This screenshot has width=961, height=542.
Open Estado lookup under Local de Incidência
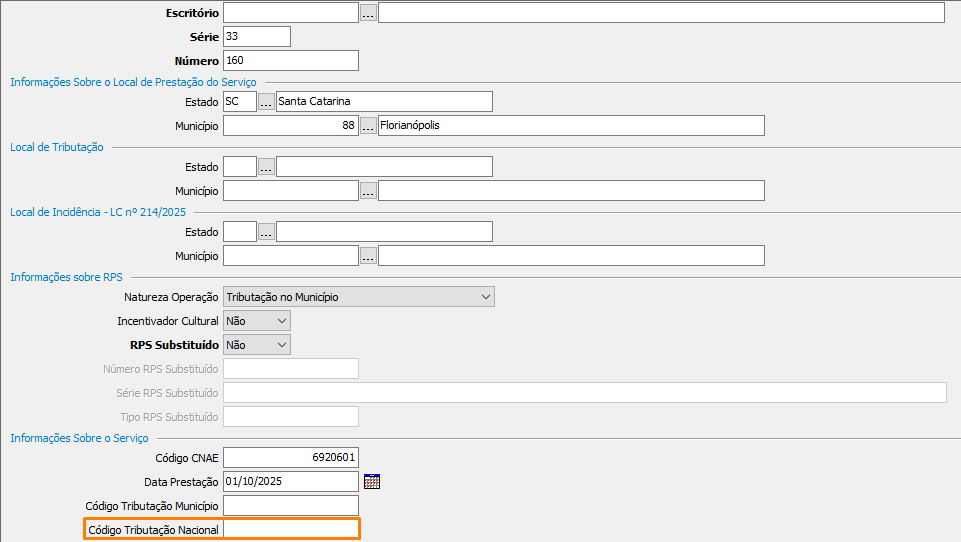coord(266,232)
